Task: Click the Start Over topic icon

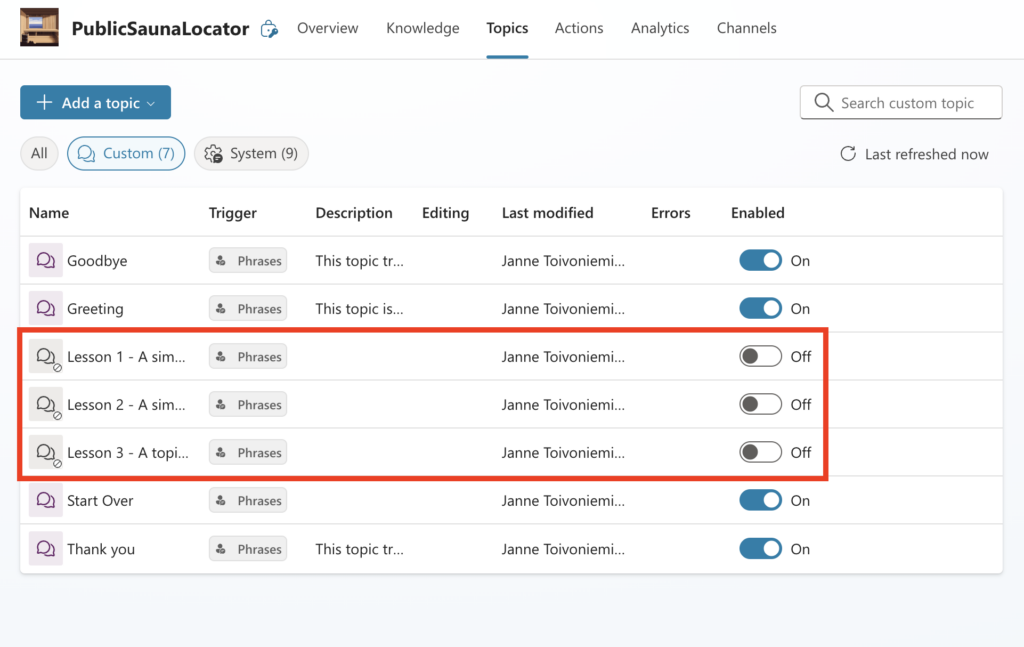Action: [x=46, y=501]
